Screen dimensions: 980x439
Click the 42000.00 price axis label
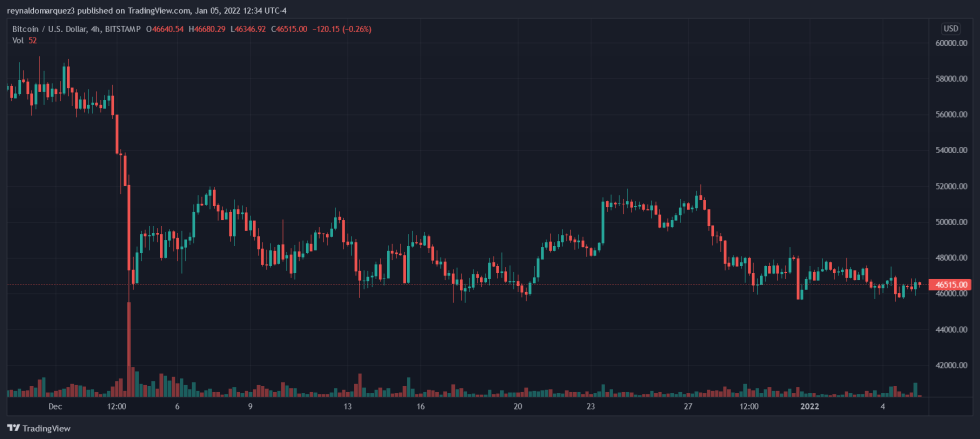(951, 365)
